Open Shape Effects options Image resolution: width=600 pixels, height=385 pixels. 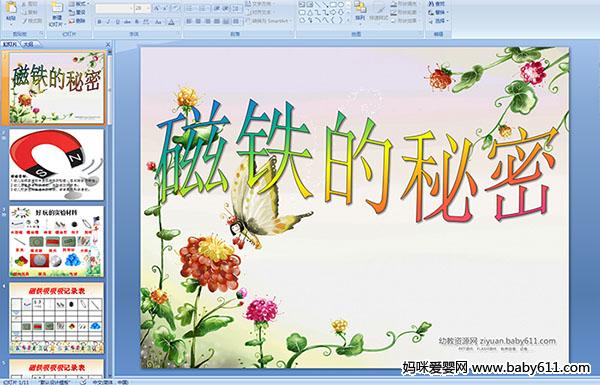[x=404, y=21]
